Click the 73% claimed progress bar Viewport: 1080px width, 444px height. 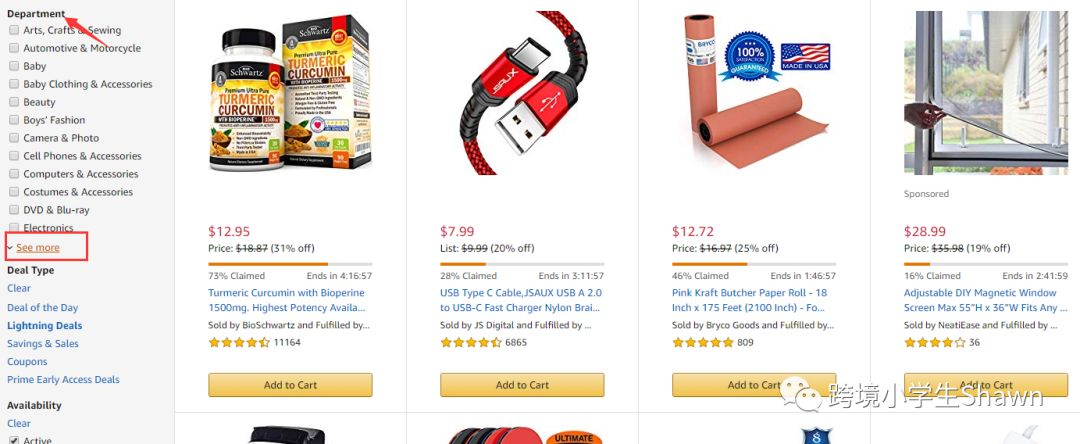(x=291, y=264)
